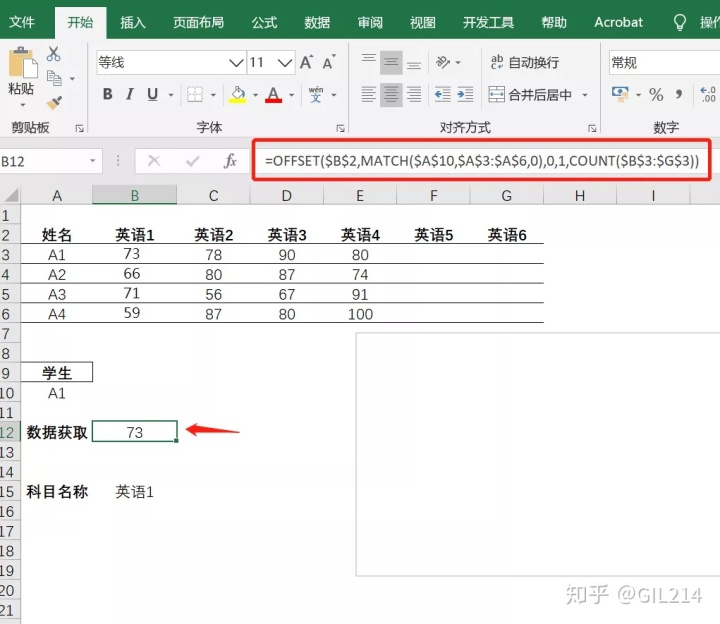
Task: Open clipboard pane launcher
Action: pyautogui.click(x=79, y=129)
